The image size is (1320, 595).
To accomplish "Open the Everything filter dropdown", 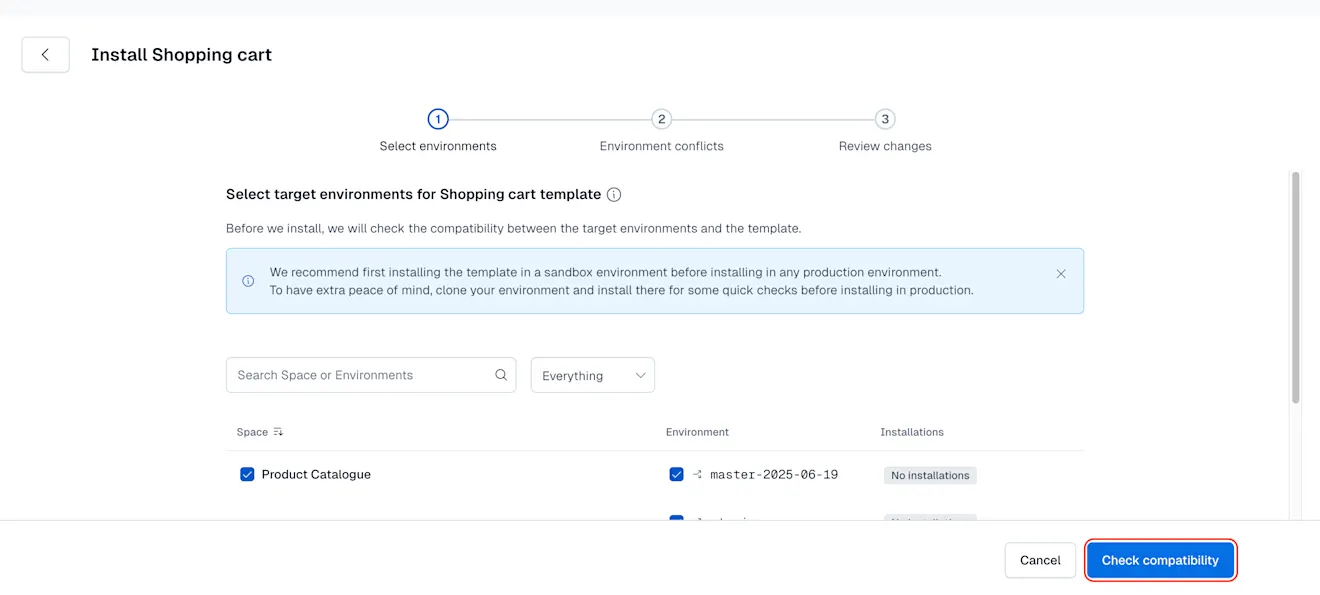I will click(592, 374).
